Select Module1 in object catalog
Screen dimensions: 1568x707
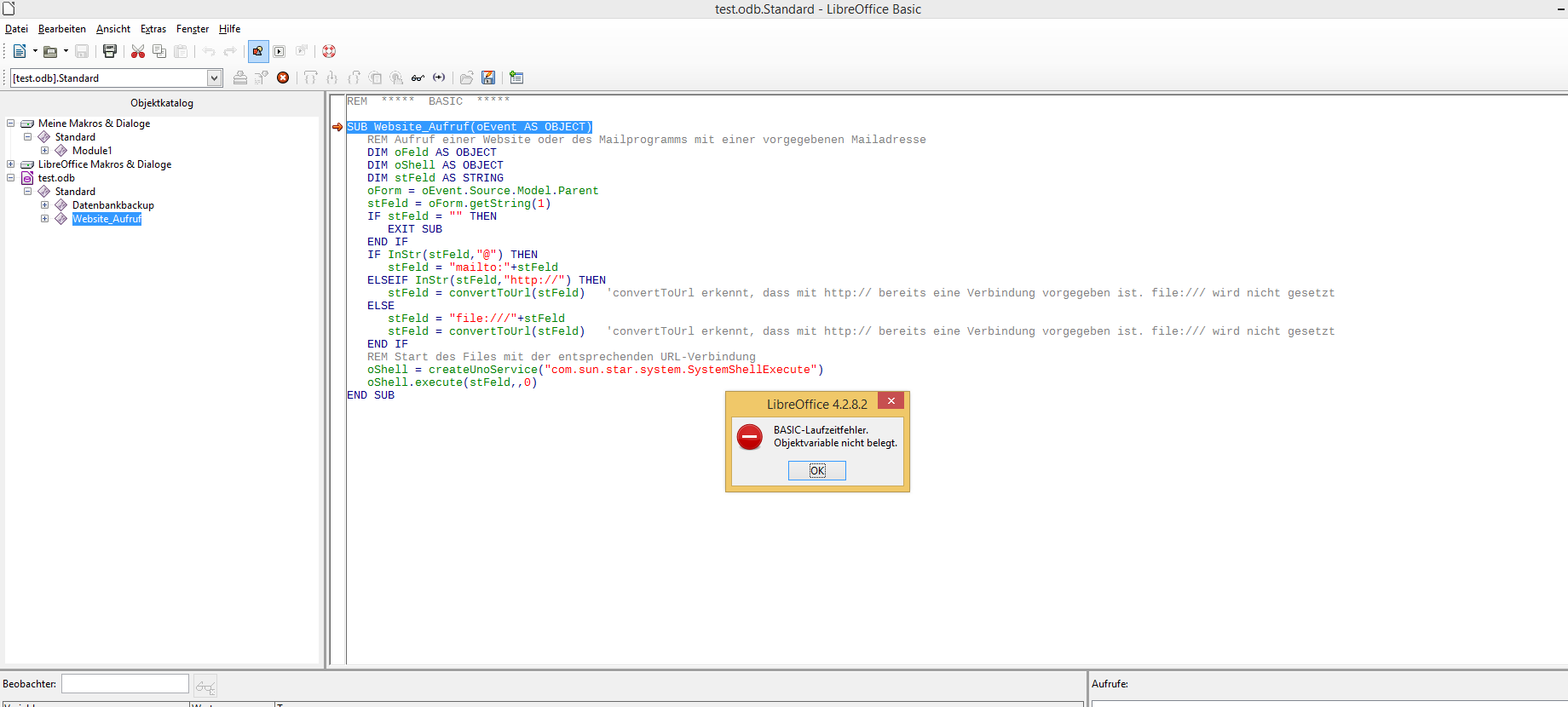tap(92, 151)
